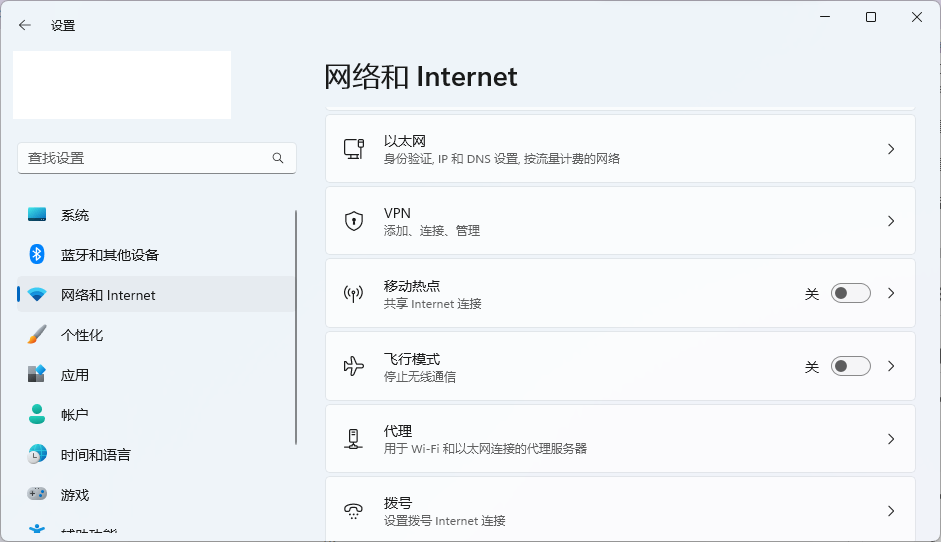Click the VPN shield icon
The image size is (941, 542).
click(x=353, y=221)
